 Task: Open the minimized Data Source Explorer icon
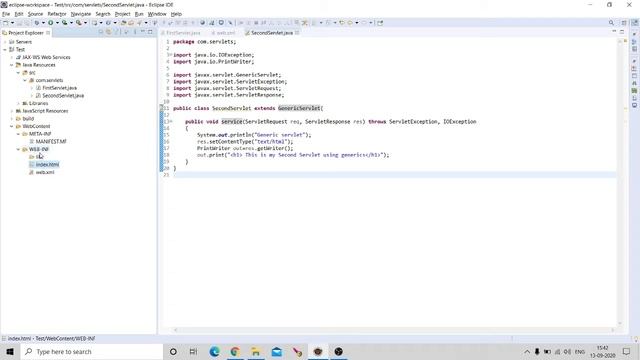click(634, 91)
